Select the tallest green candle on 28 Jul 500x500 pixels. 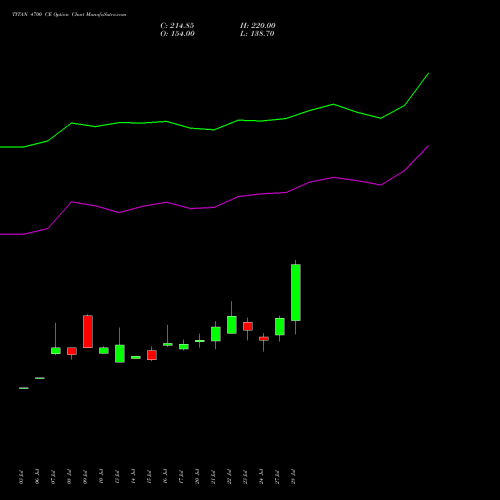(x=296, y=292)
